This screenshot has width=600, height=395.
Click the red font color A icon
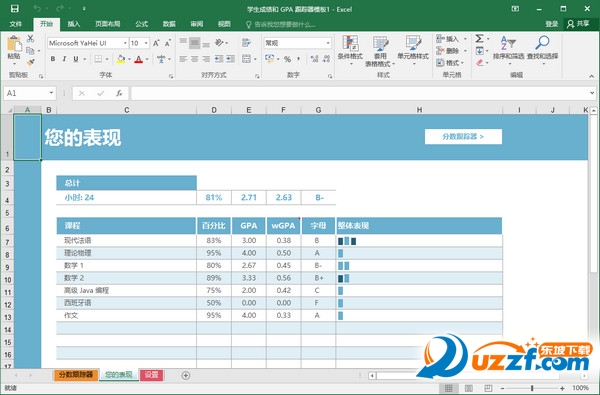coord(139,59)
